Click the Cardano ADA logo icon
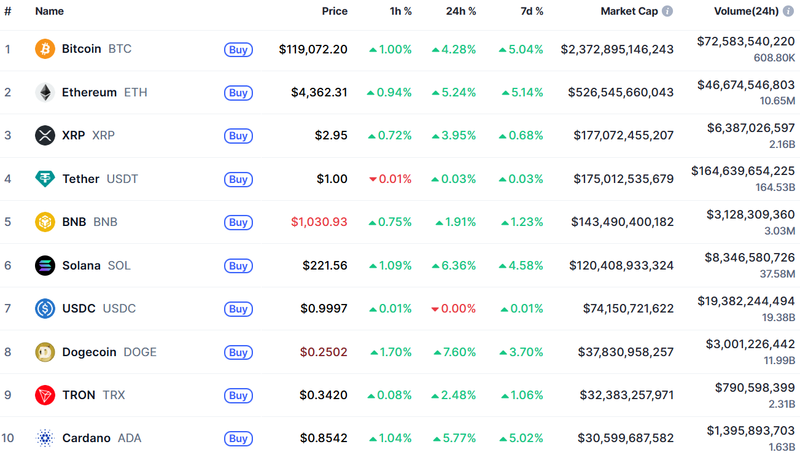The height and width of the screenshot is (455, 800). pyautogui.click(x=45, y=438)
